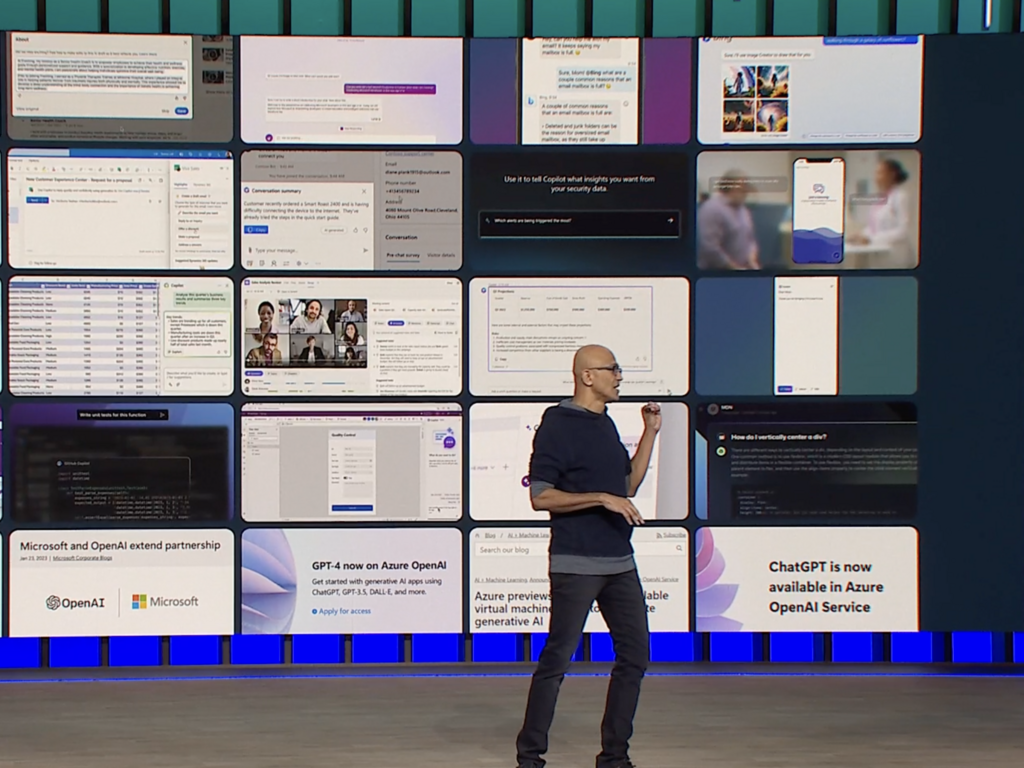Open the bottom-right Bing Image Creator picture
The image size is (1024, 768).
point(773,116)
